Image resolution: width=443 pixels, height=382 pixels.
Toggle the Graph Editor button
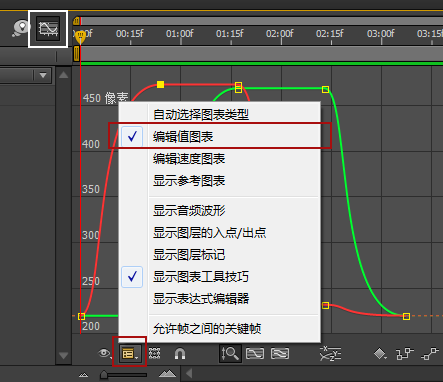pyautogui.click(x=48, y=29)
